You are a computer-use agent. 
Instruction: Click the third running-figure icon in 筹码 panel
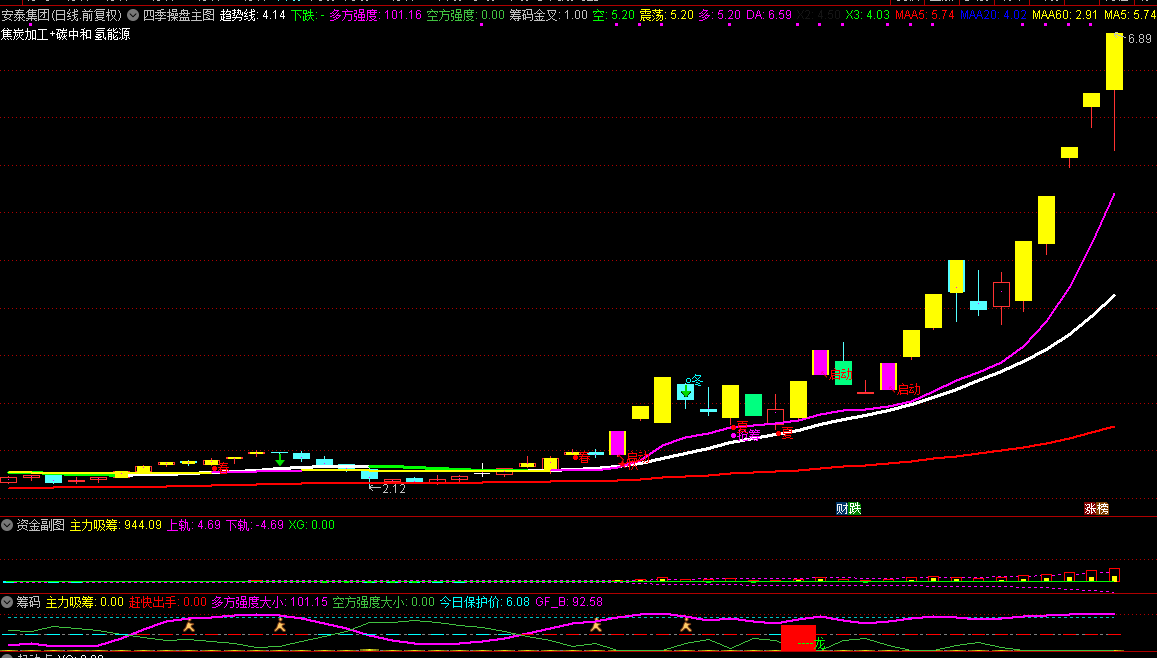point(595,626)
